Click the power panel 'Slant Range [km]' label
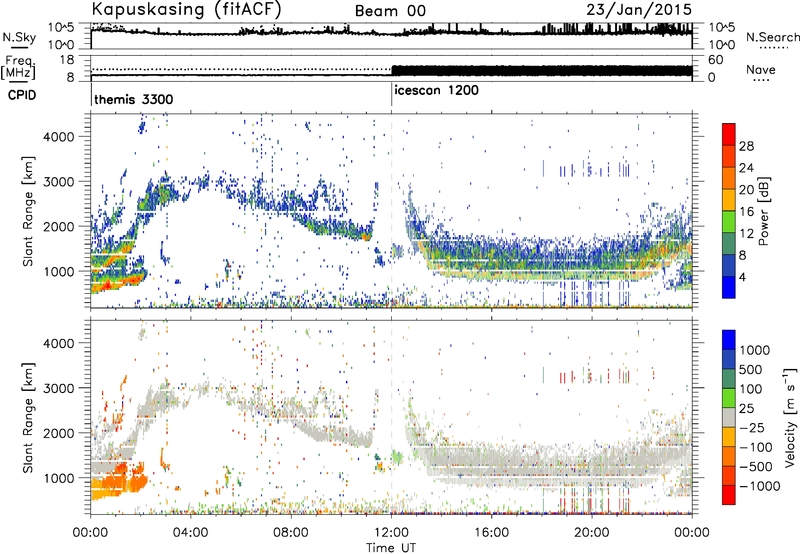 (28, 211)
